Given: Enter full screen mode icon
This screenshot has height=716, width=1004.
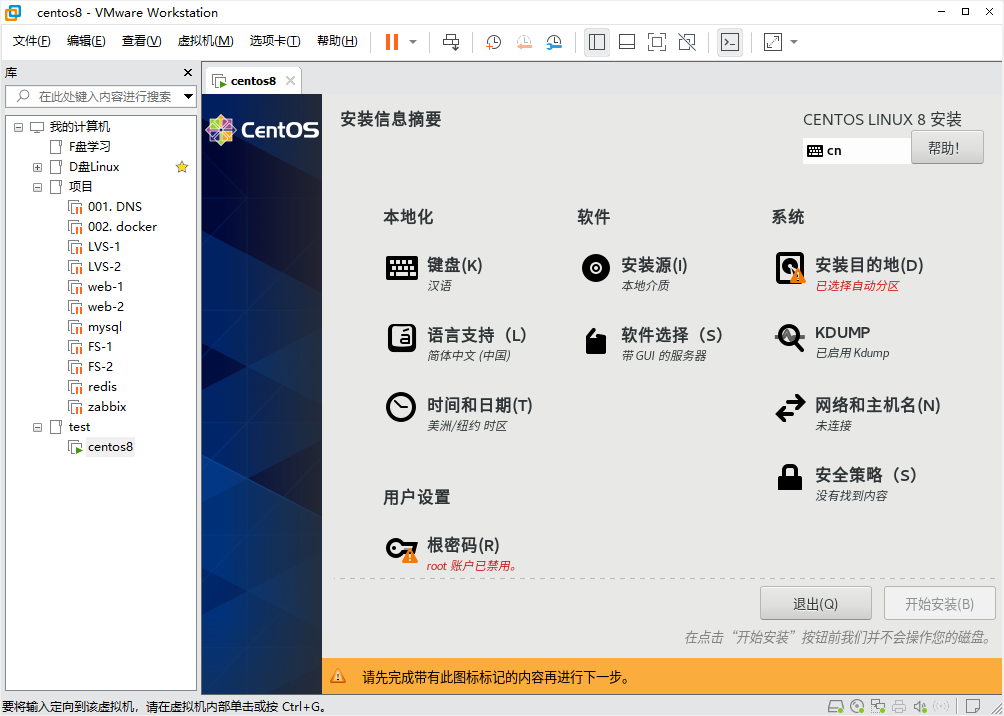Looking at the screenshot, I should 657,42.
